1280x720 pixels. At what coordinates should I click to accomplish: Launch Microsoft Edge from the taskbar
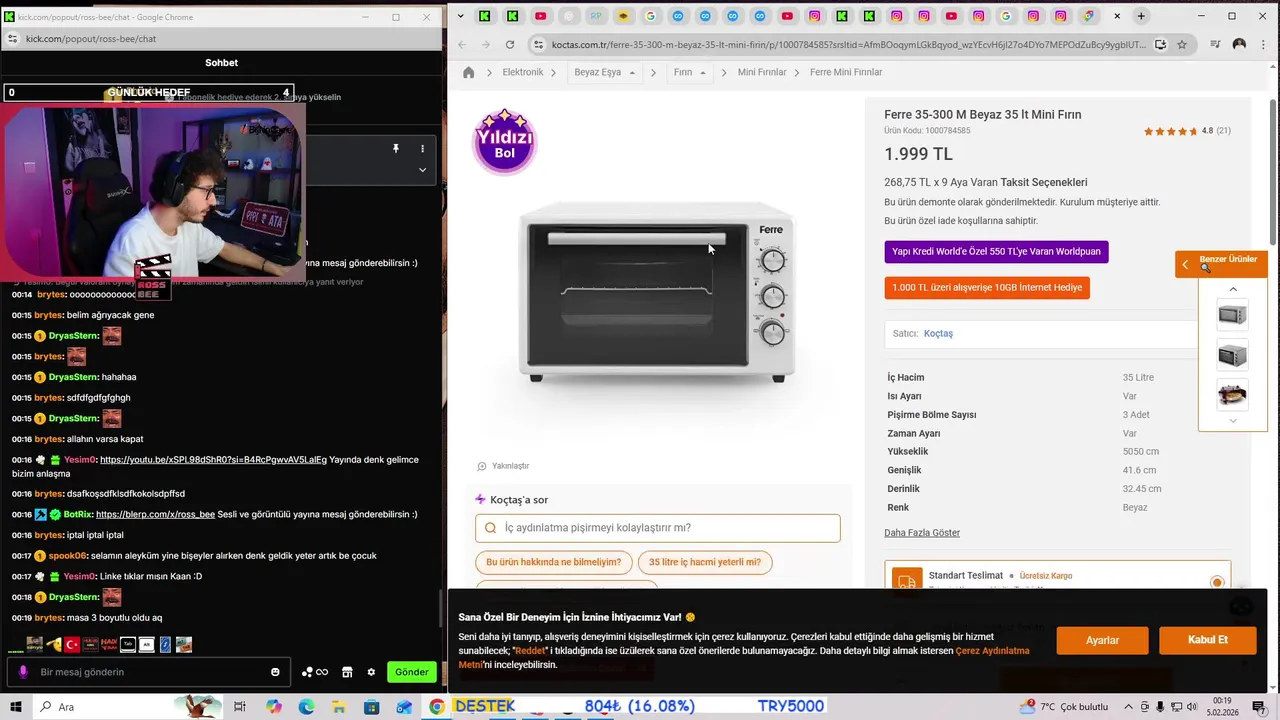coord(306,707)
